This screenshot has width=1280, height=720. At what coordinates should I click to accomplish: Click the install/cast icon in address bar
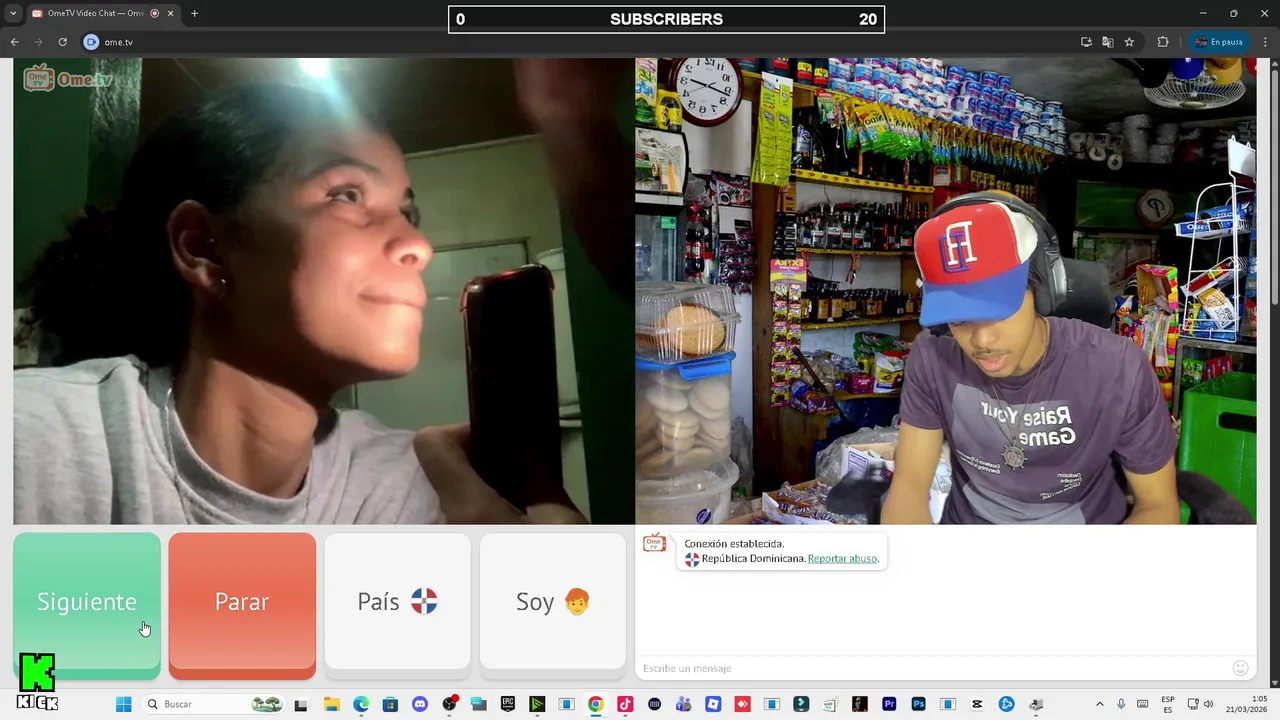[x=1086, y=42]
